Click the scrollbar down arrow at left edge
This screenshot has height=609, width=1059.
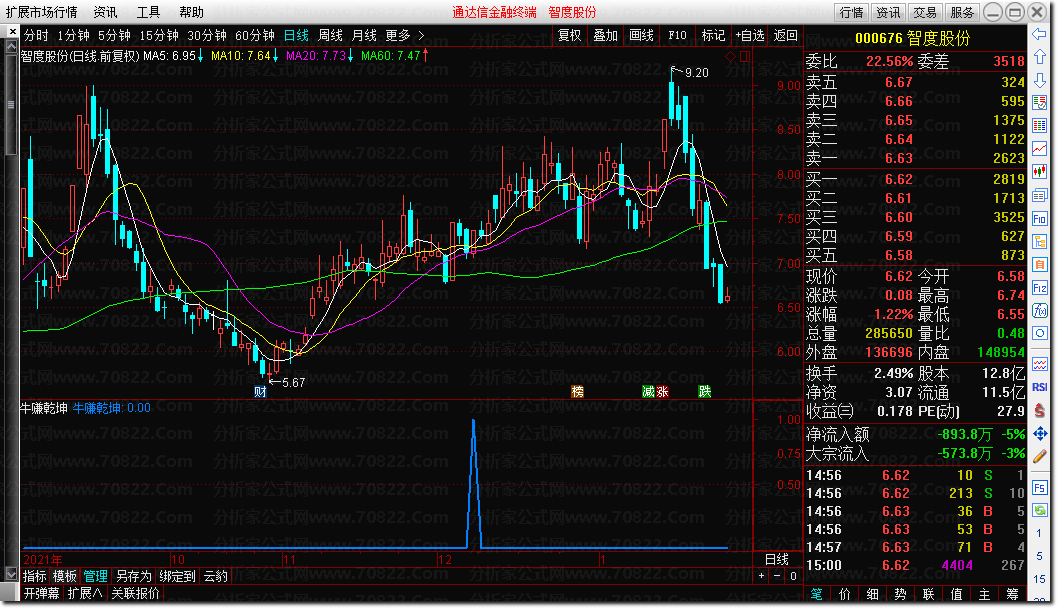pyautogui.click(x=11, y=574)
